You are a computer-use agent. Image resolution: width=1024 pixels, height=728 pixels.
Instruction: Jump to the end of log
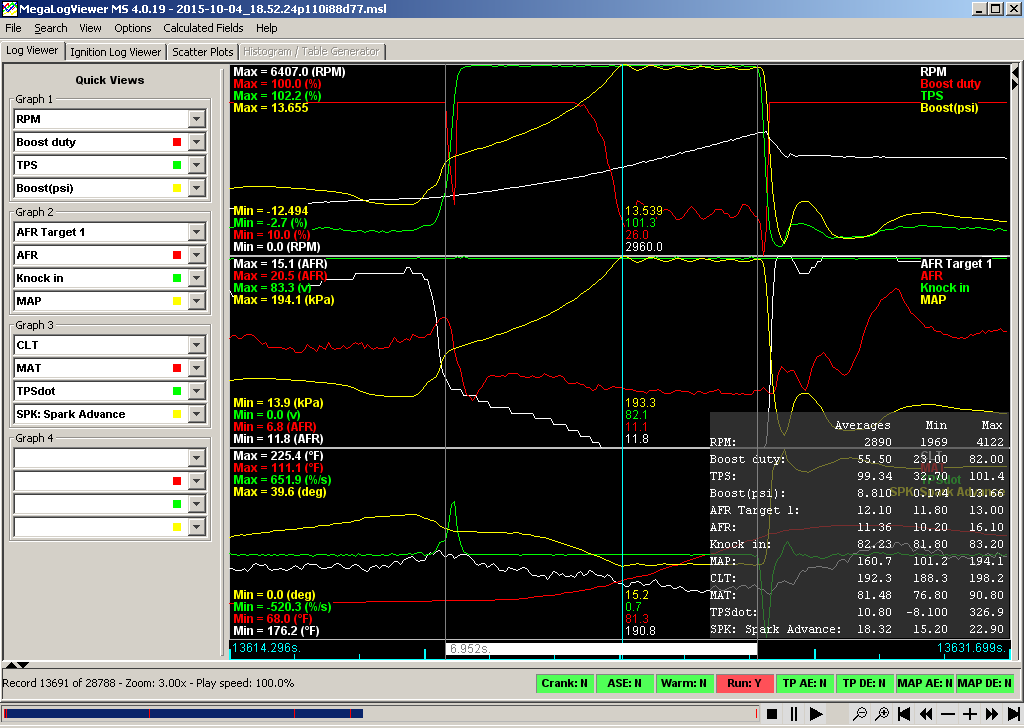(1012, 714)
